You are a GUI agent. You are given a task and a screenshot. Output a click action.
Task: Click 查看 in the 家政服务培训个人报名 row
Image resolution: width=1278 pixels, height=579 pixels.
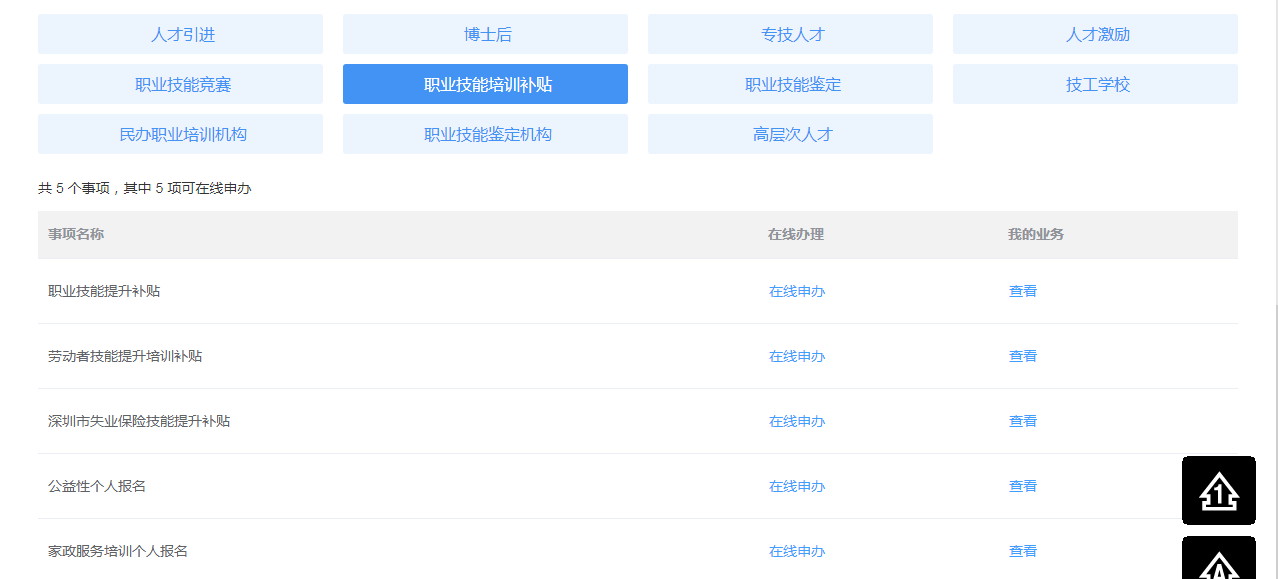point(1022,551)
